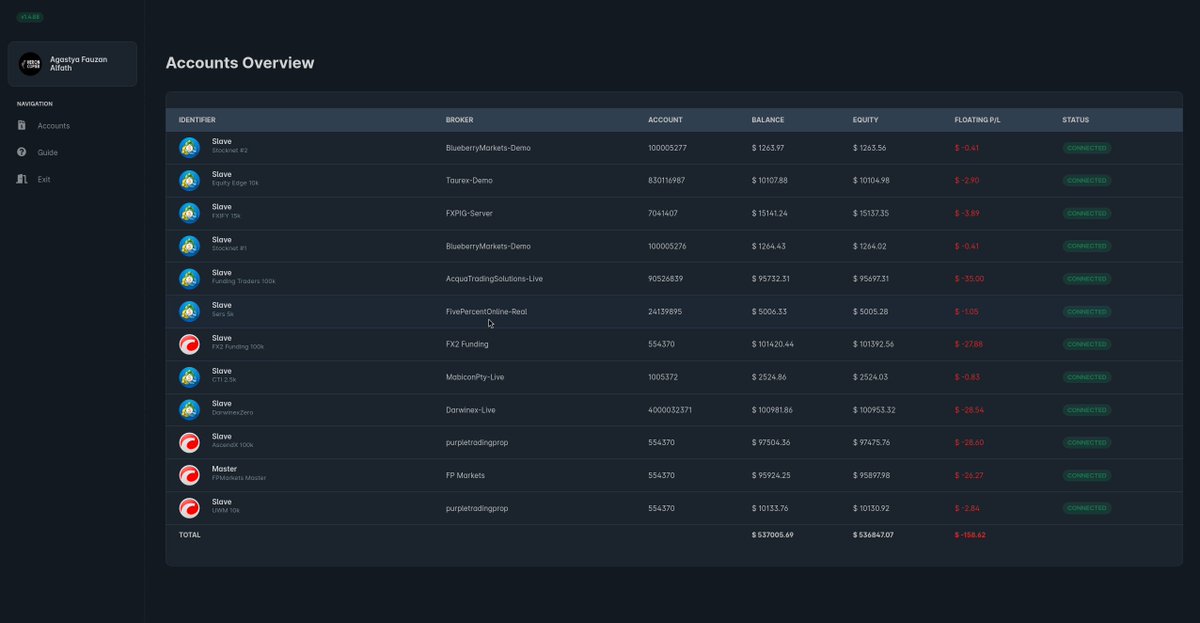Click the balance value $ 15141.24
The width and height of the screenshot is (1200, 623).
click(770, 213)
